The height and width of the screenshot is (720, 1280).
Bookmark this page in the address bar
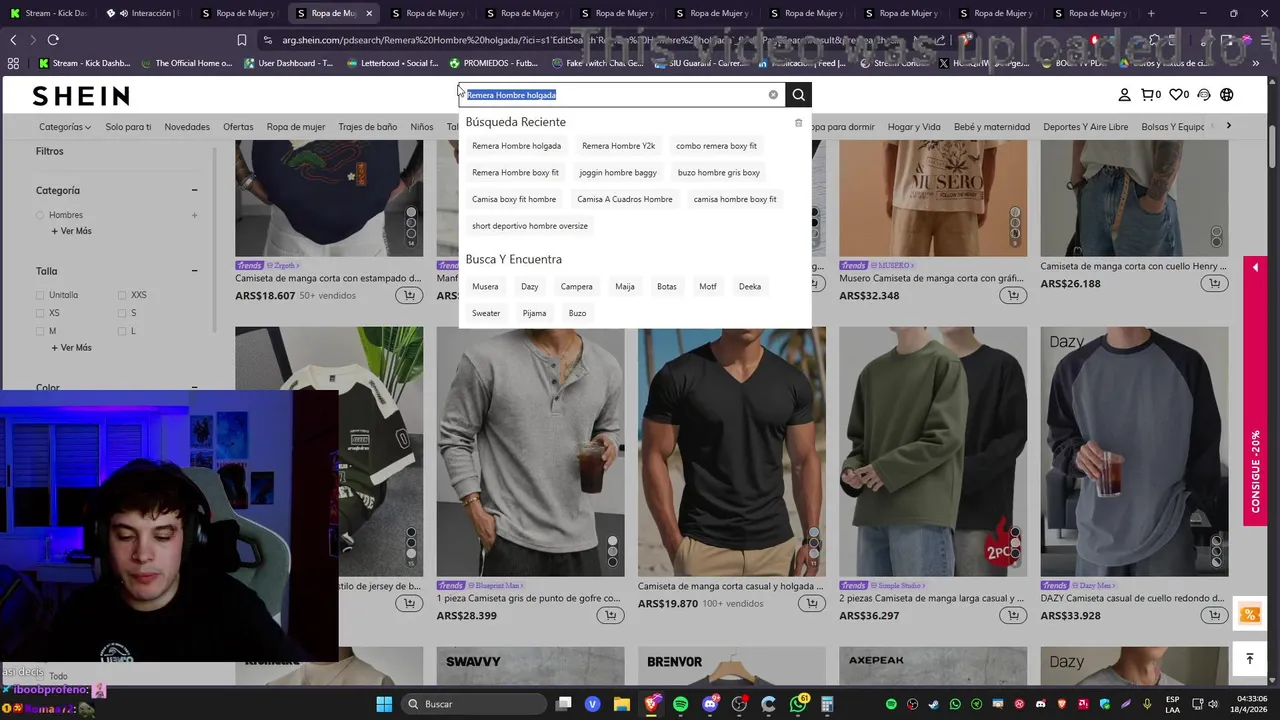pyautogui.click(x=242, y=40)
